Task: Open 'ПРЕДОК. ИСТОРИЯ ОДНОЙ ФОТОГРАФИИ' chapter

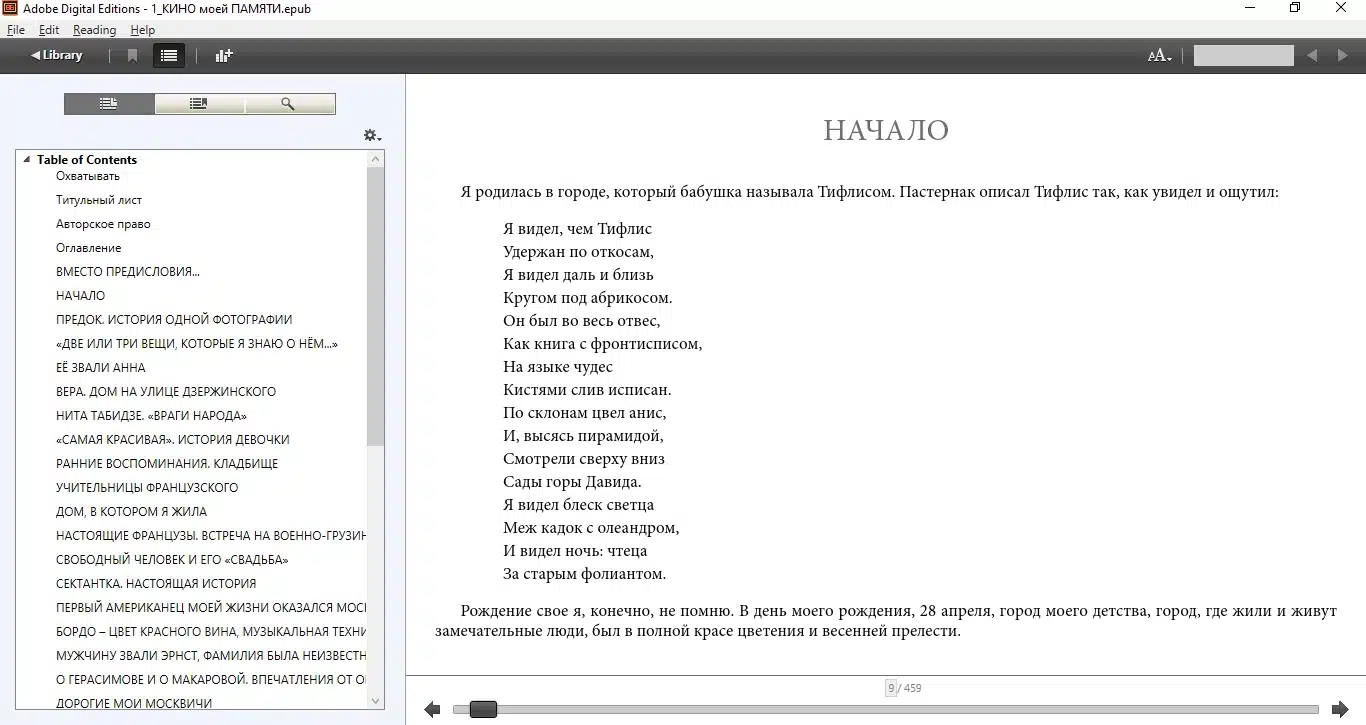Action: click(x=174, y=320)
